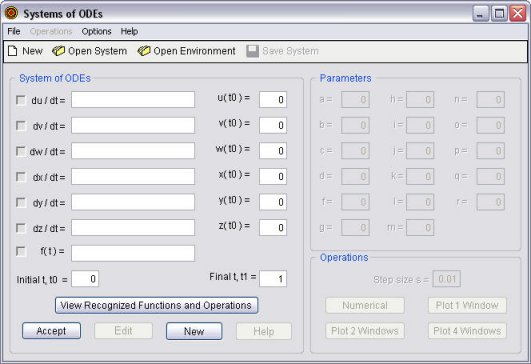Click the Plot 2 Windows button
The width and height of the screenshot is (531, 364).
(365, 331)
